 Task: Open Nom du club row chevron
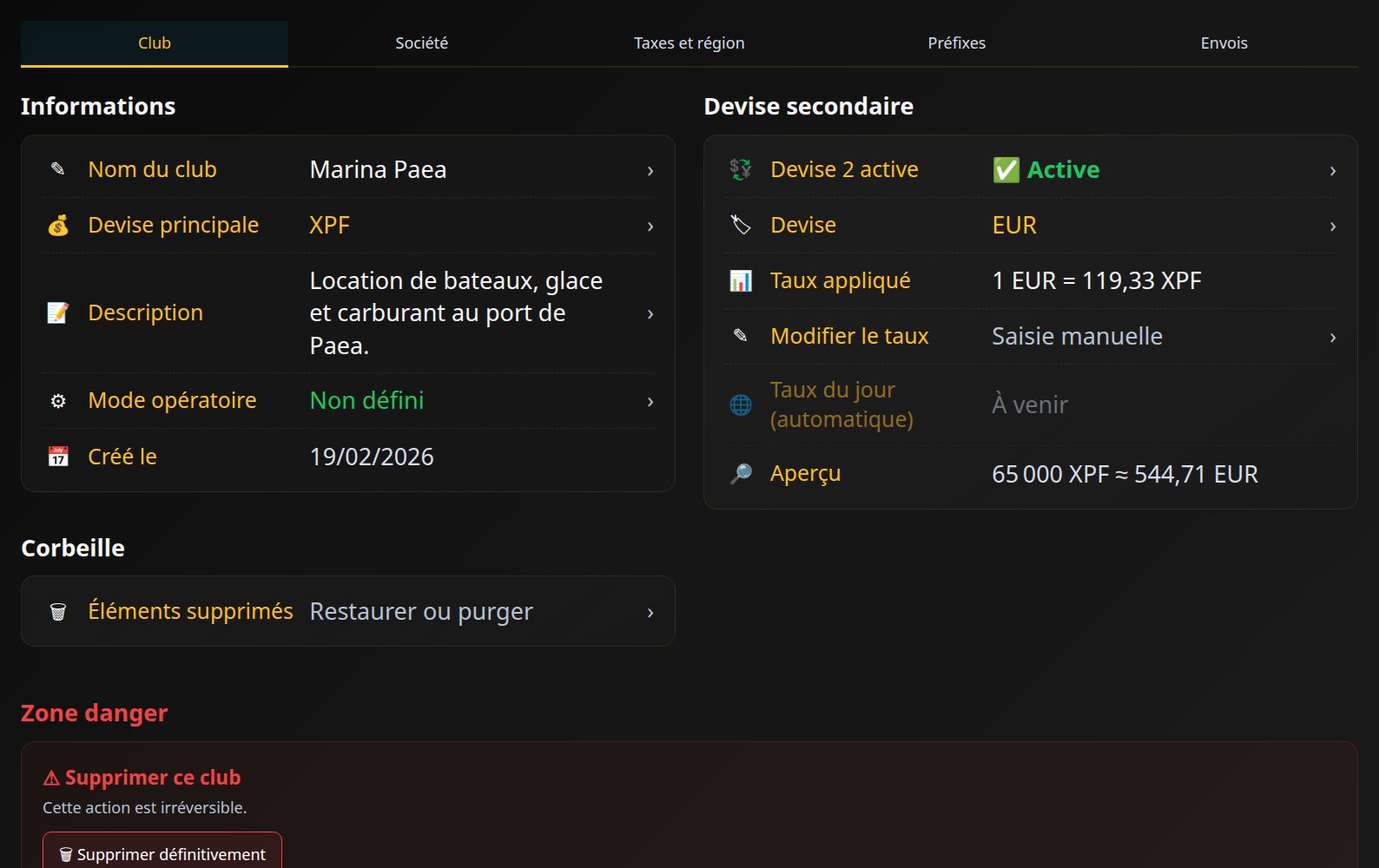[x=650, y=171]
